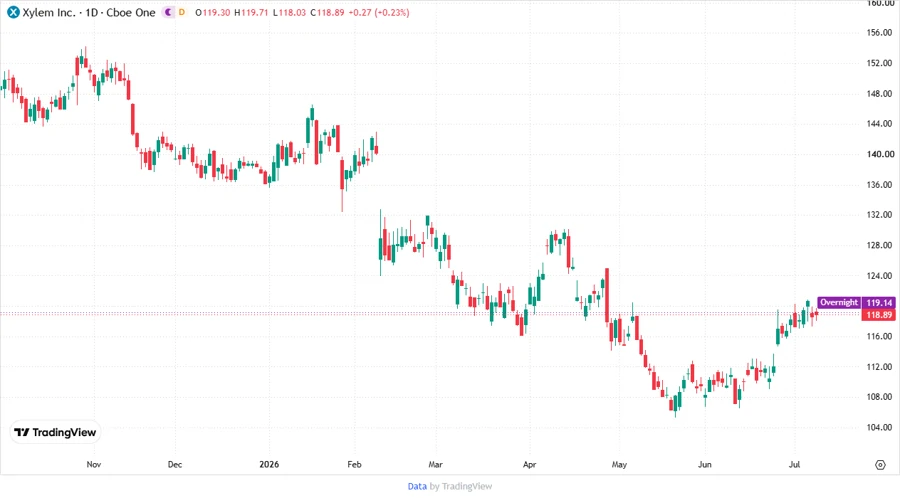Click the 108.00 price axis label

[880, 396]
